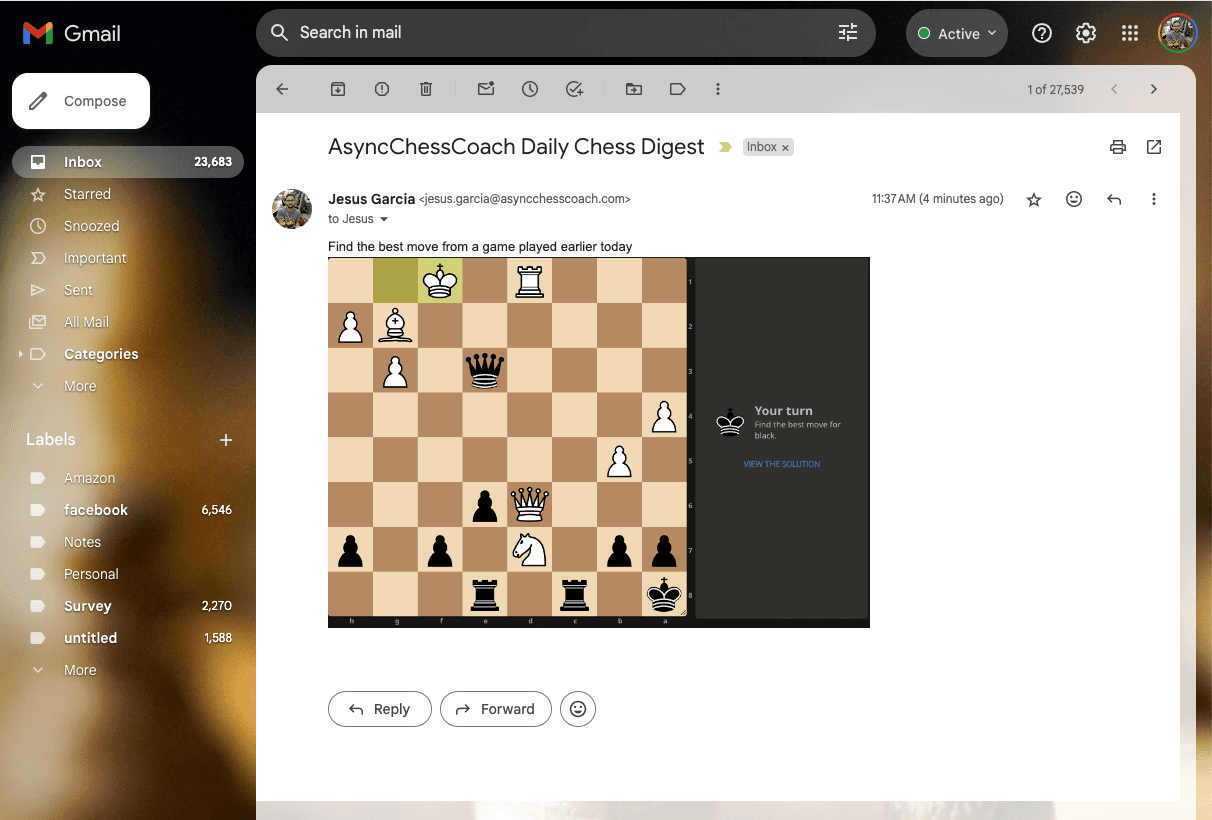The image size is (1212, 820).
Task: Open the Move to folder icon
Action: click(634, 89)
